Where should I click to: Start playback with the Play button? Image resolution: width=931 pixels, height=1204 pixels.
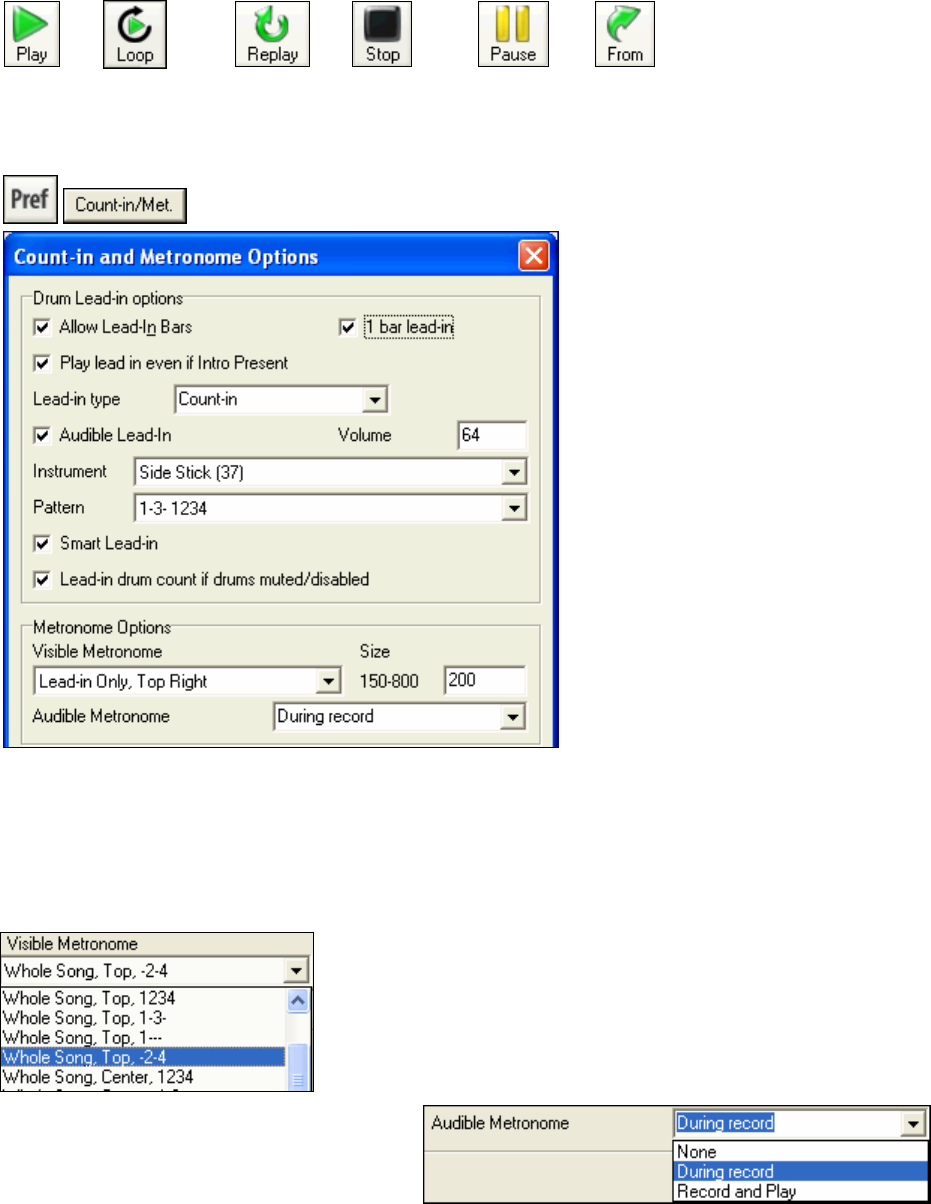(32, 34)
